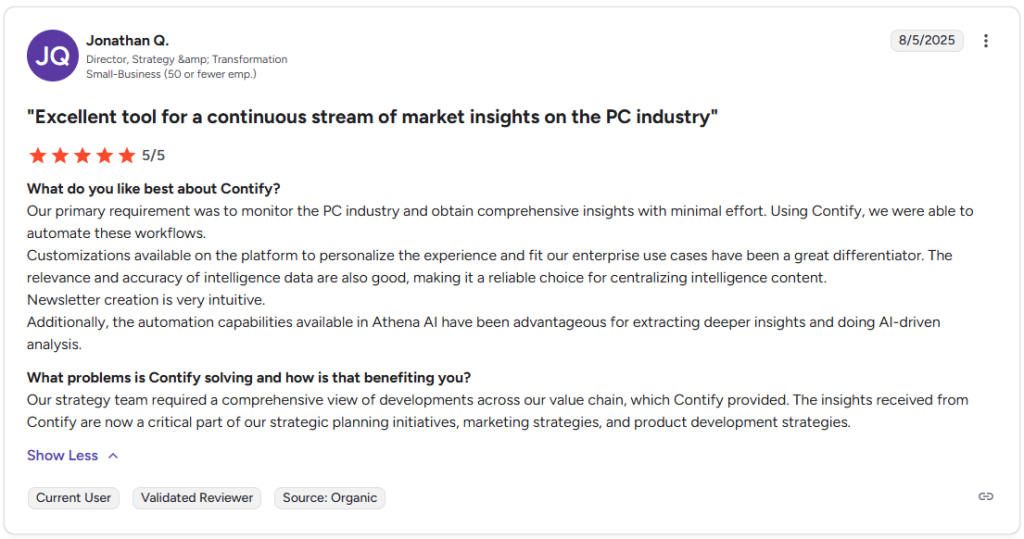Click the second rating star
This screenshot has width=1024, height=539.
pyautogui.click(x=60, y=155)
